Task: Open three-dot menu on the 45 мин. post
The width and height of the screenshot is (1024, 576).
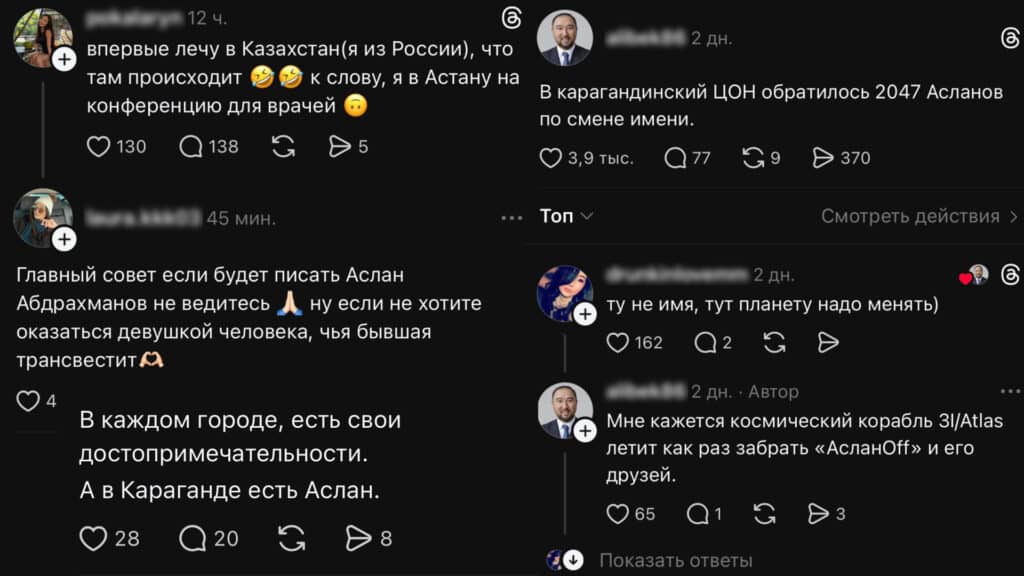Action: 511,218
